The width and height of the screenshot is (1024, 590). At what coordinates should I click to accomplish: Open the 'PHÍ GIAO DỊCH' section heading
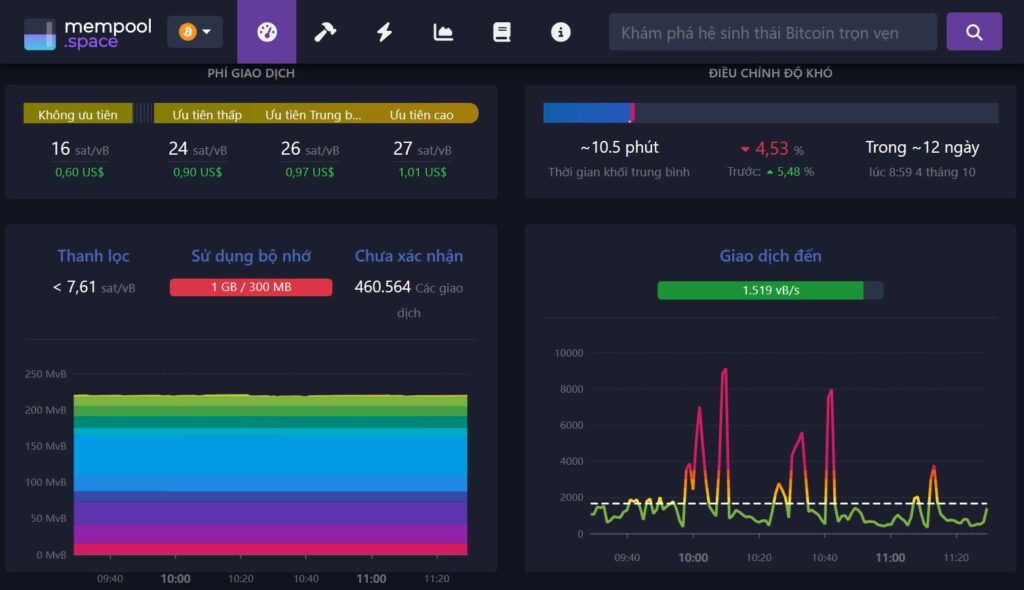click(x=251, y=73)
